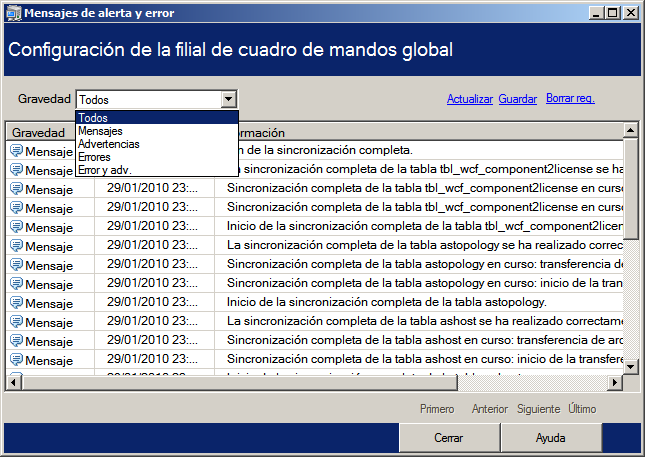The height and width of the screenshot is (457, 645).
Task: Jump to Último page link
Action: [582, 408]
